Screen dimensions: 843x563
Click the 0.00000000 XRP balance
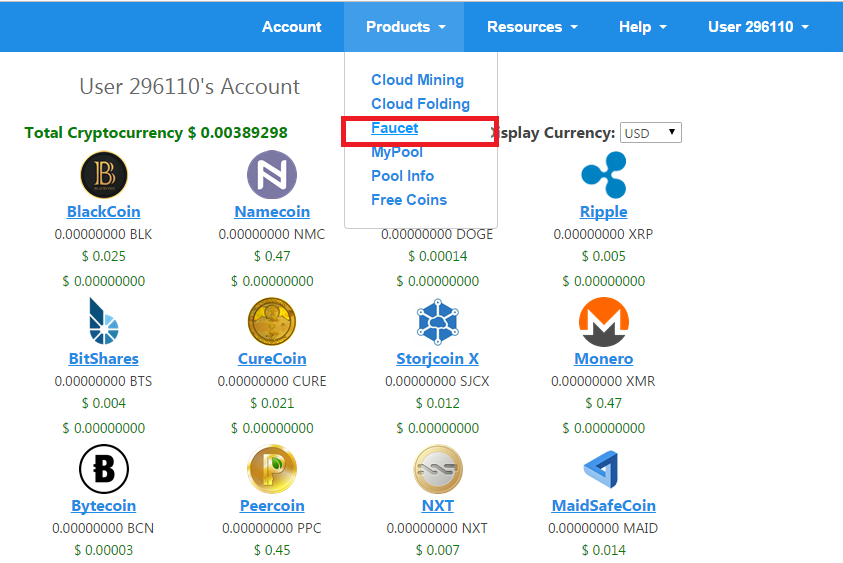(603, 234)
